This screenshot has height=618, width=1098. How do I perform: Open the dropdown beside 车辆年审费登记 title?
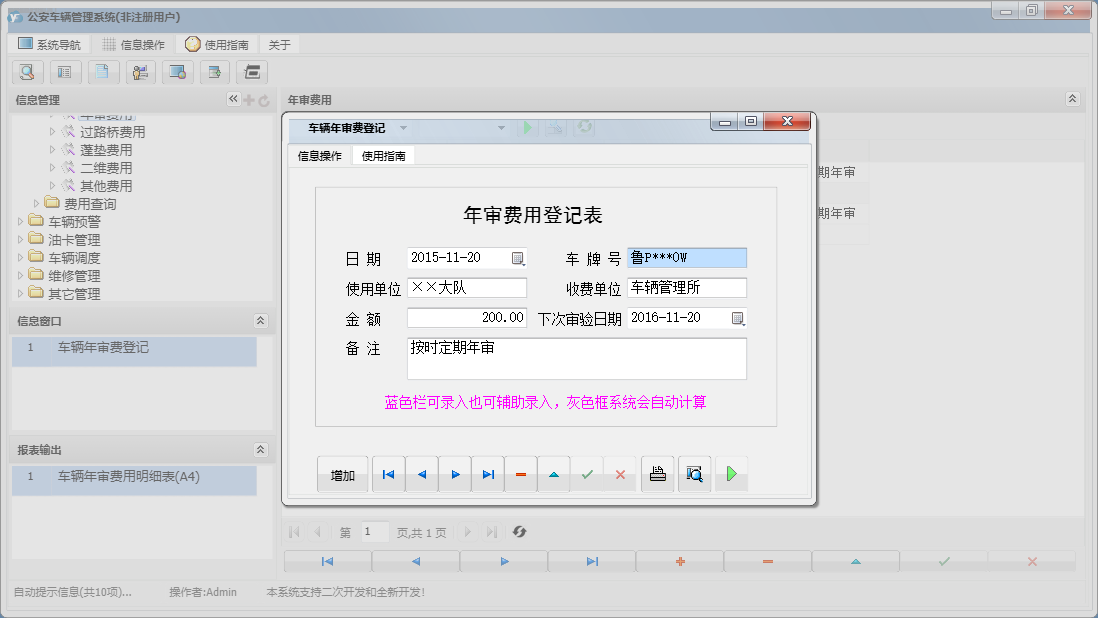pyautogui.click(x=405, y=127)
